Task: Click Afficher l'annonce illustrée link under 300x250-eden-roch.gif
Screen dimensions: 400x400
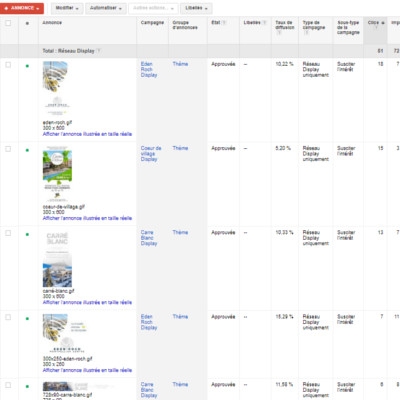Action: point(87,370)
